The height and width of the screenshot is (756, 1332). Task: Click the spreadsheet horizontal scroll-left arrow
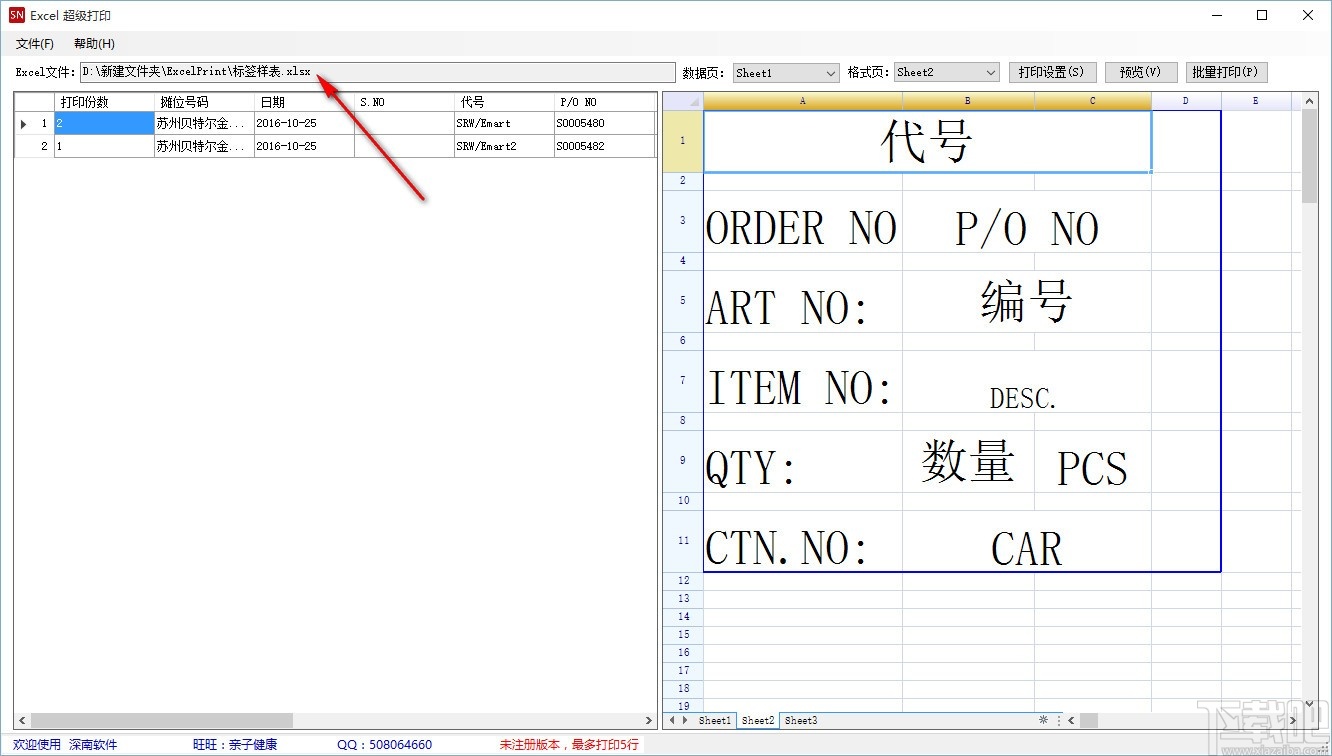tap(1069, 720)
